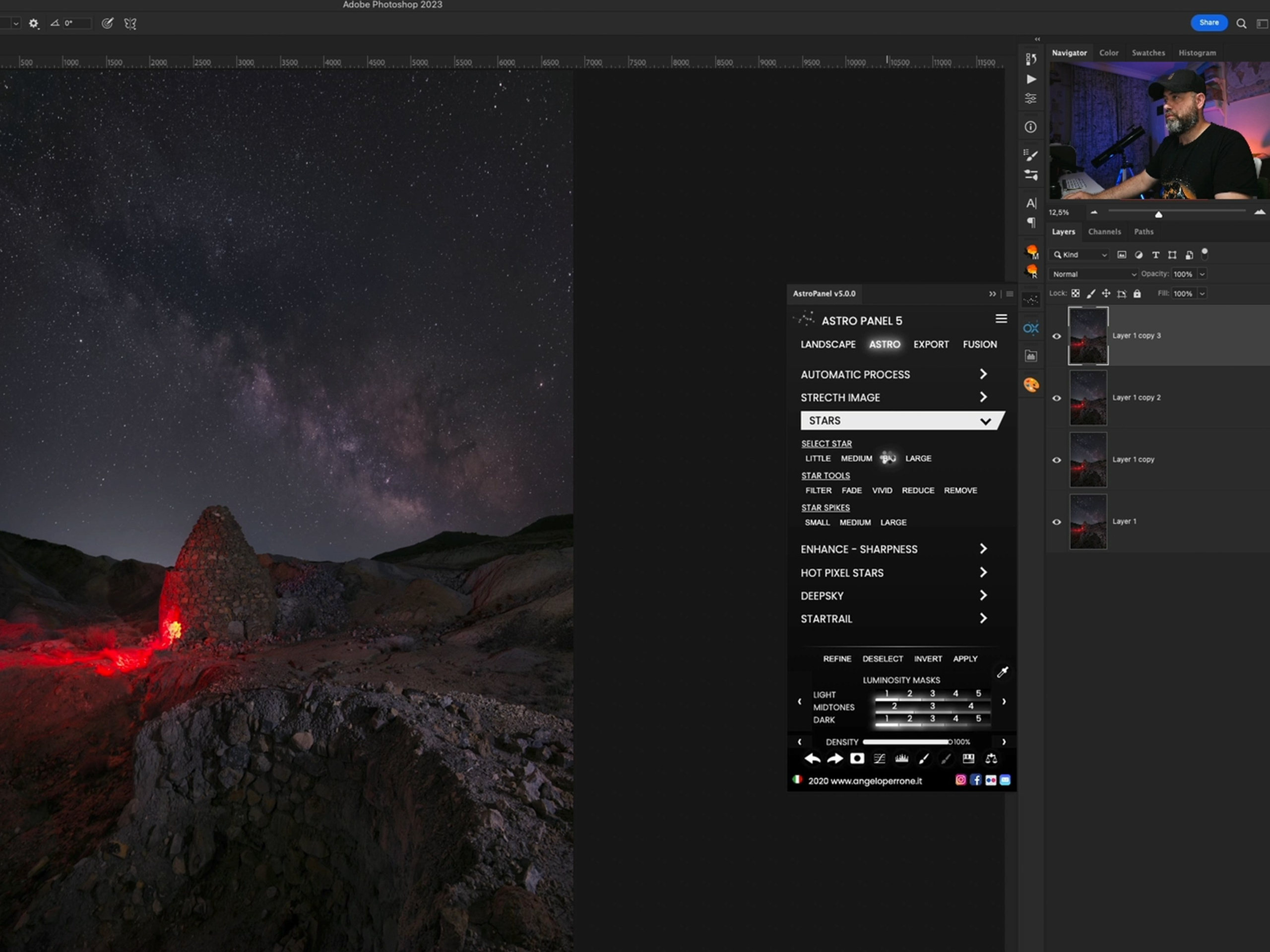This screenshot has width=1270, height=952.
Task: Open the Normal blend mode dropdown
Action: coord(1093,274)
